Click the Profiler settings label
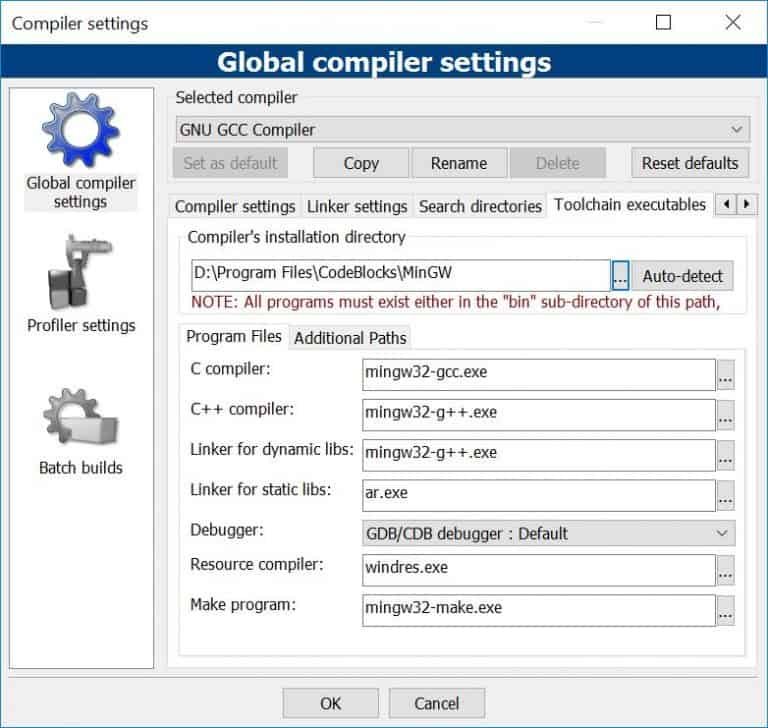 (x=81, y=325)
